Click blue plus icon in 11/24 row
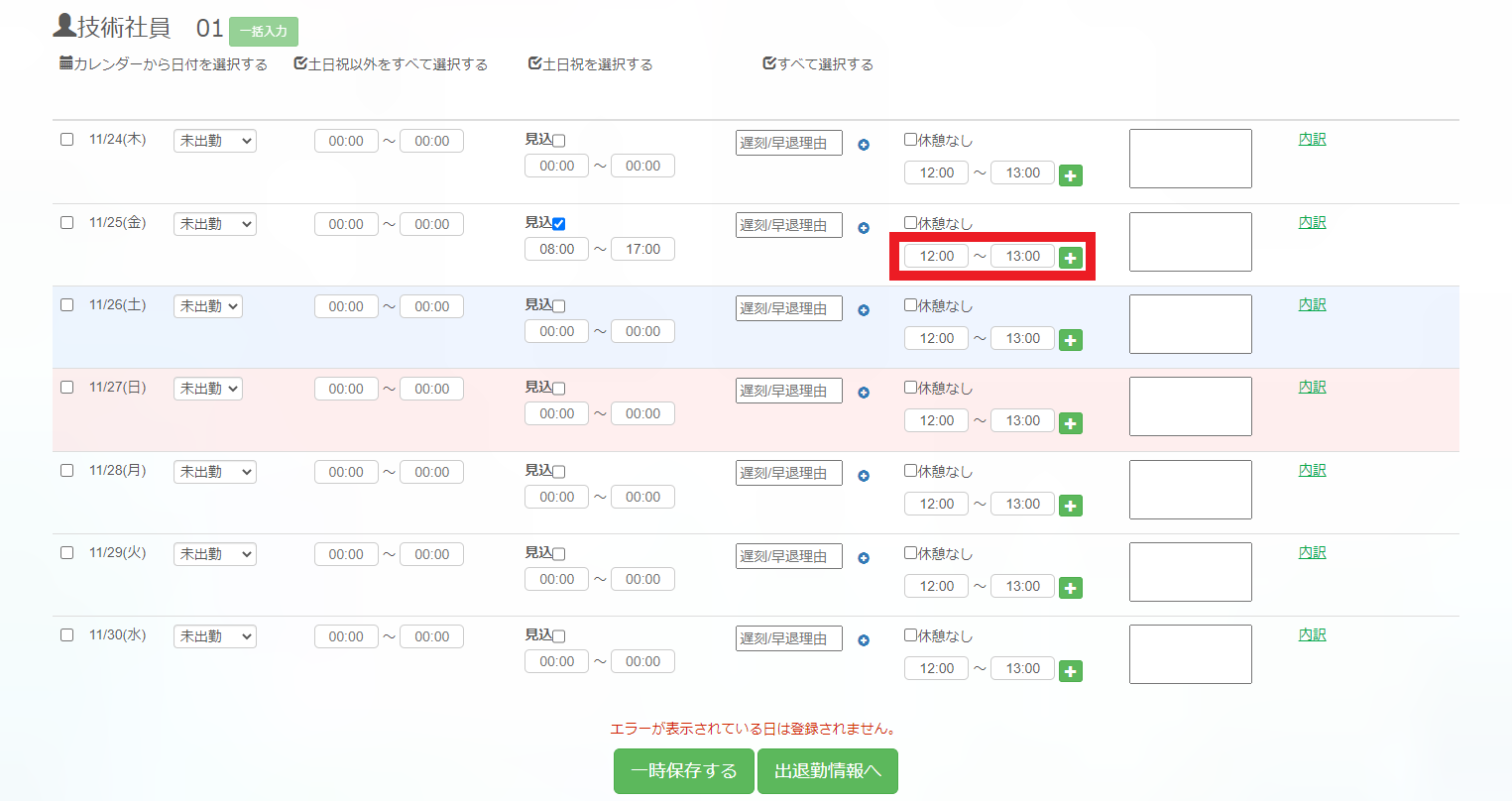Image resolution: width=1512 pixels, height=801 pixels. (x=864, y=145)
